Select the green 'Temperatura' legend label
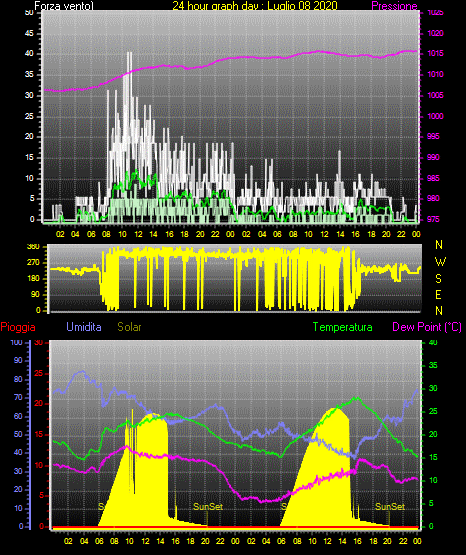This screenshot has width=466, height=555. [343, 327]
